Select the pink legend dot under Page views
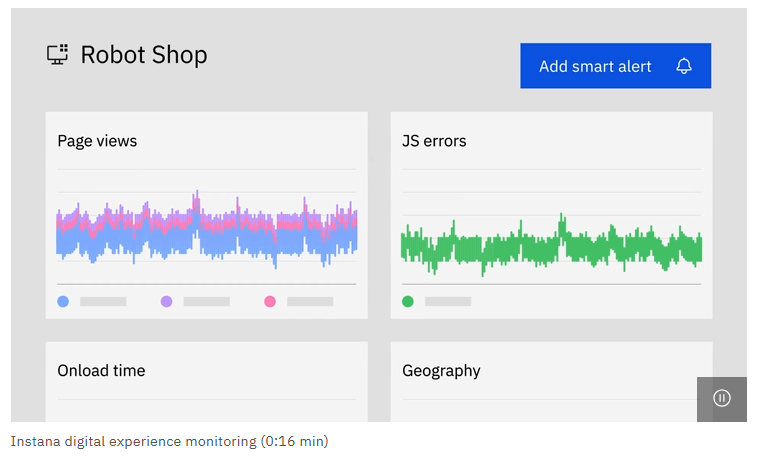 270,301
